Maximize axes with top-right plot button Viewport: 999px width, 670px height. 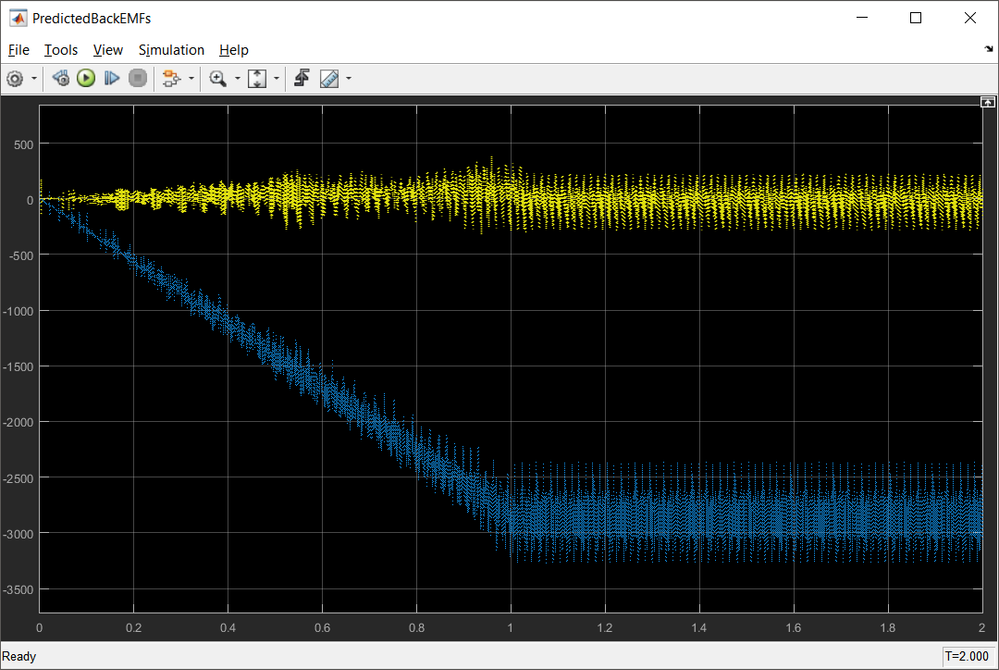(988, 102)
